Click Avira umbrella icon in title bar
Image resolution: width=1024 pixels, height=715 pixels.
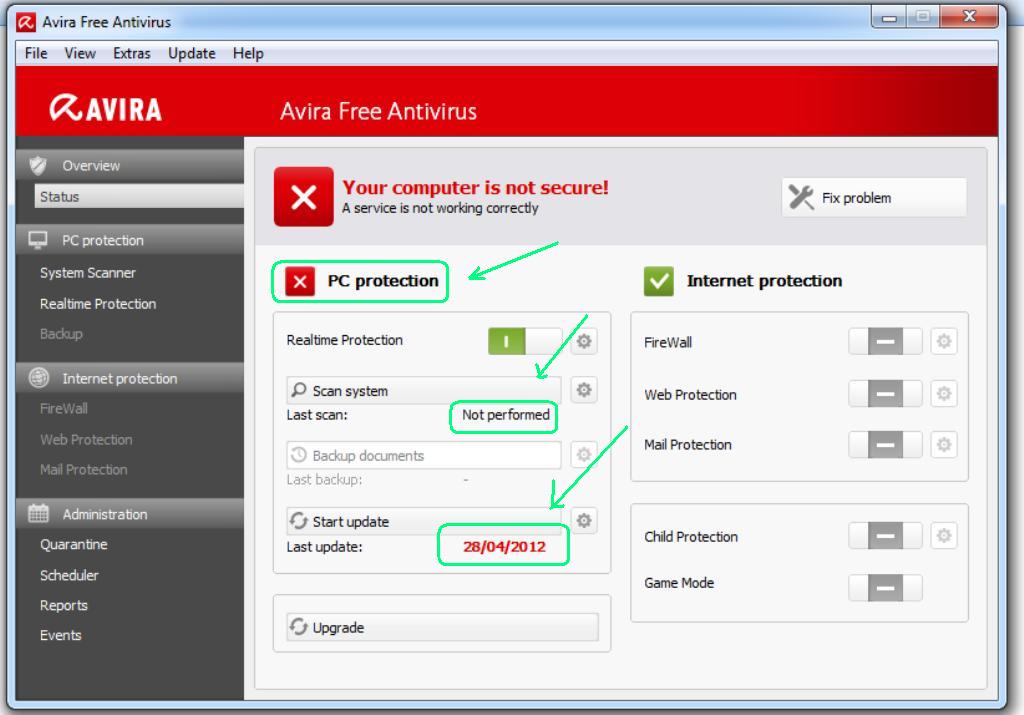point(26,22)
